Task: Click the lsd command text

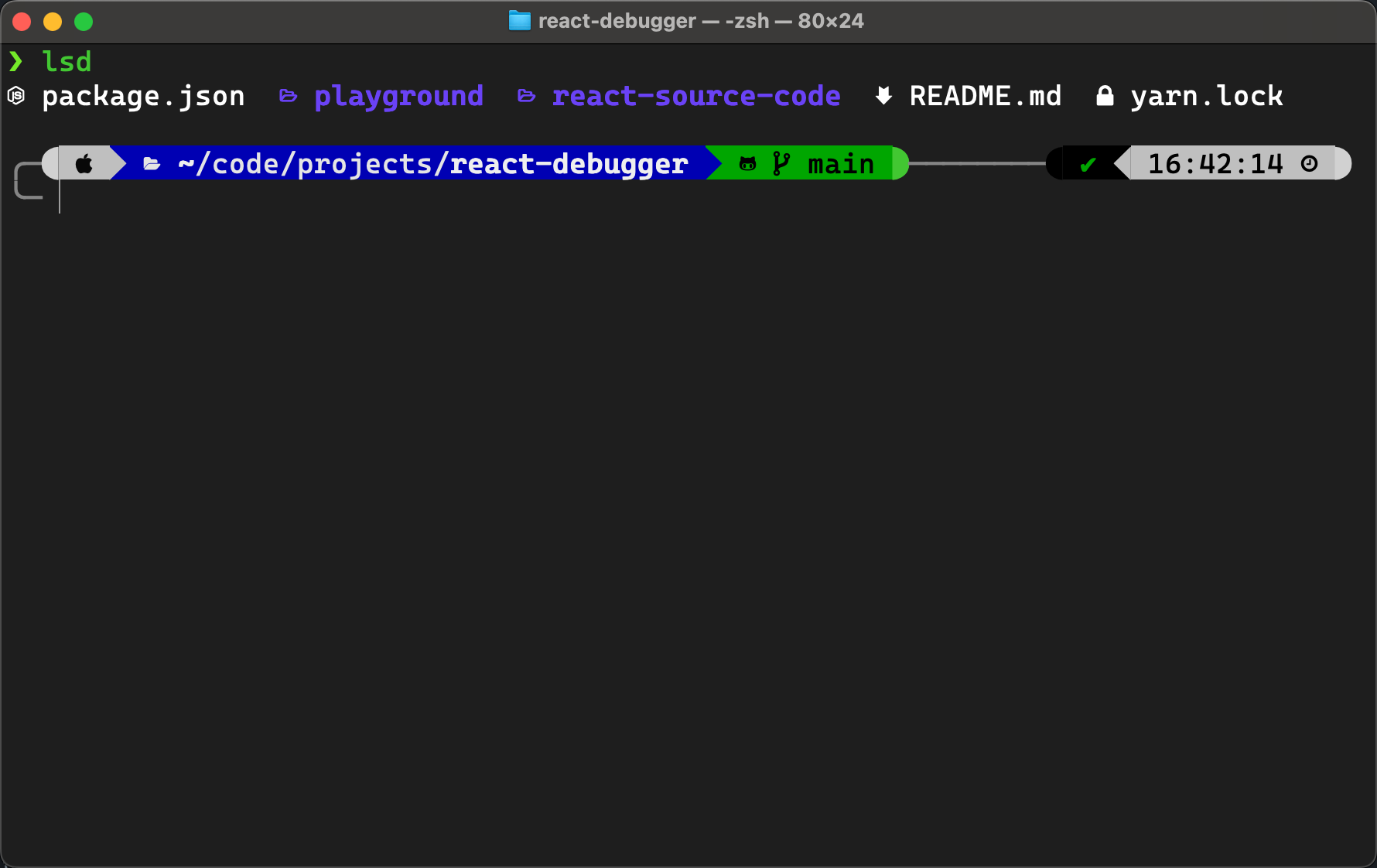Action: pyautogui.click(x=67, y=61)
